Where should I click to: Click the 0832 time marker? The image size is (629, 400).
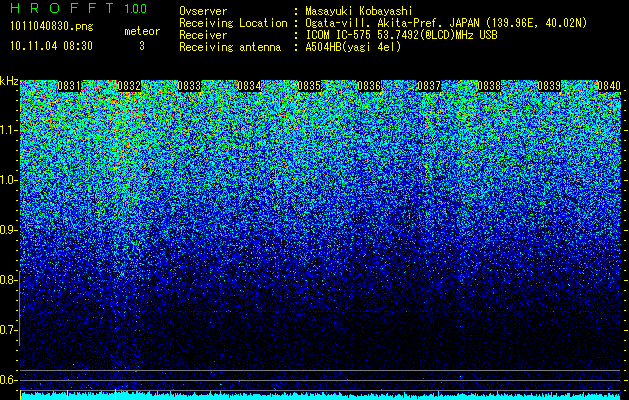click(x=129, y=86)
